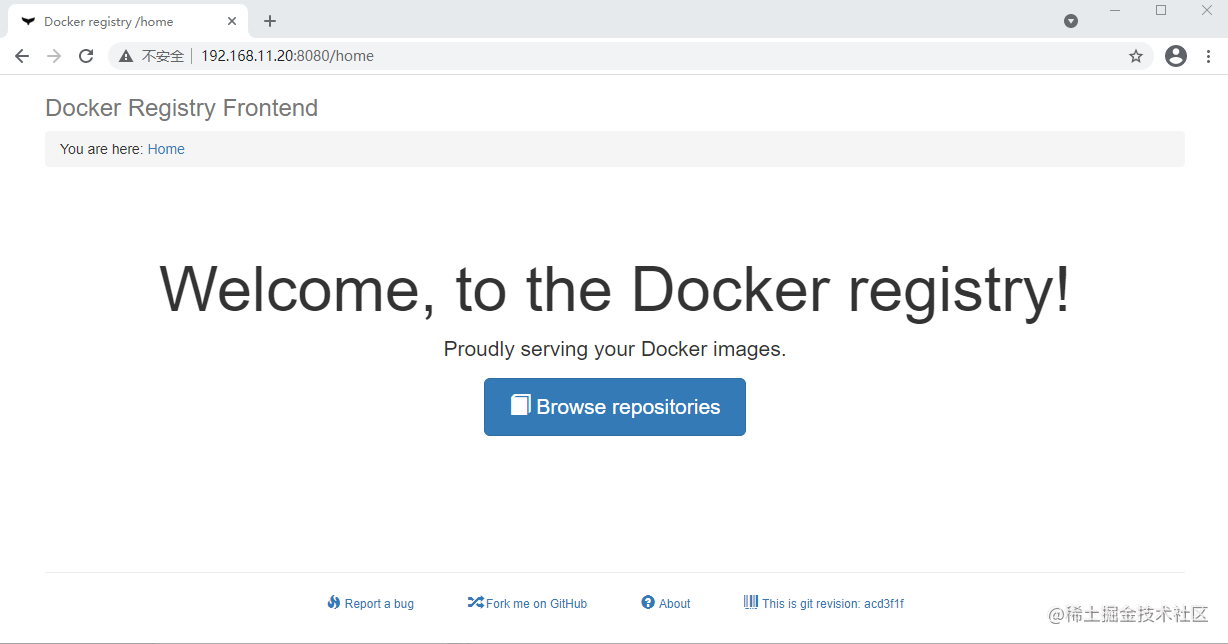This screenshot has height=644, width=1228.
Task: Click the book icon on Browse repositories button
Action: (x=521, y=405)
